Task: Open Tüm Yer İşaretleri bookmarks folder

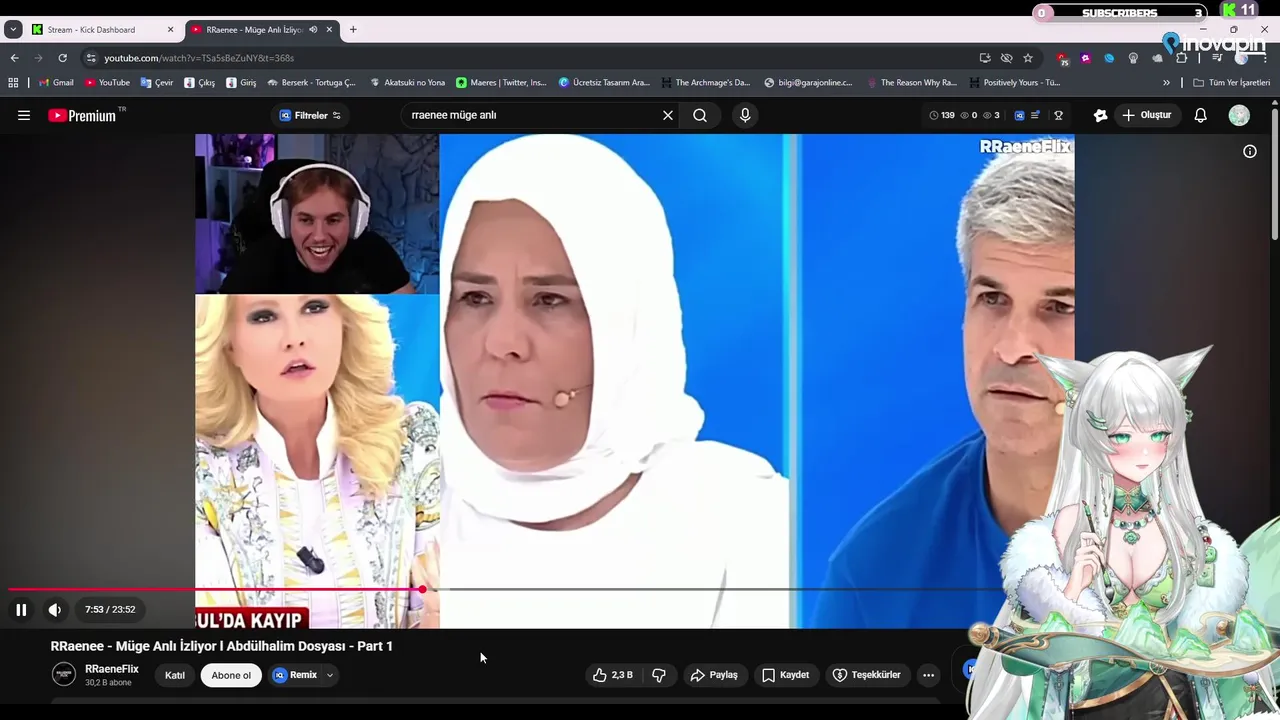Action: click(x=1231, y=83)
